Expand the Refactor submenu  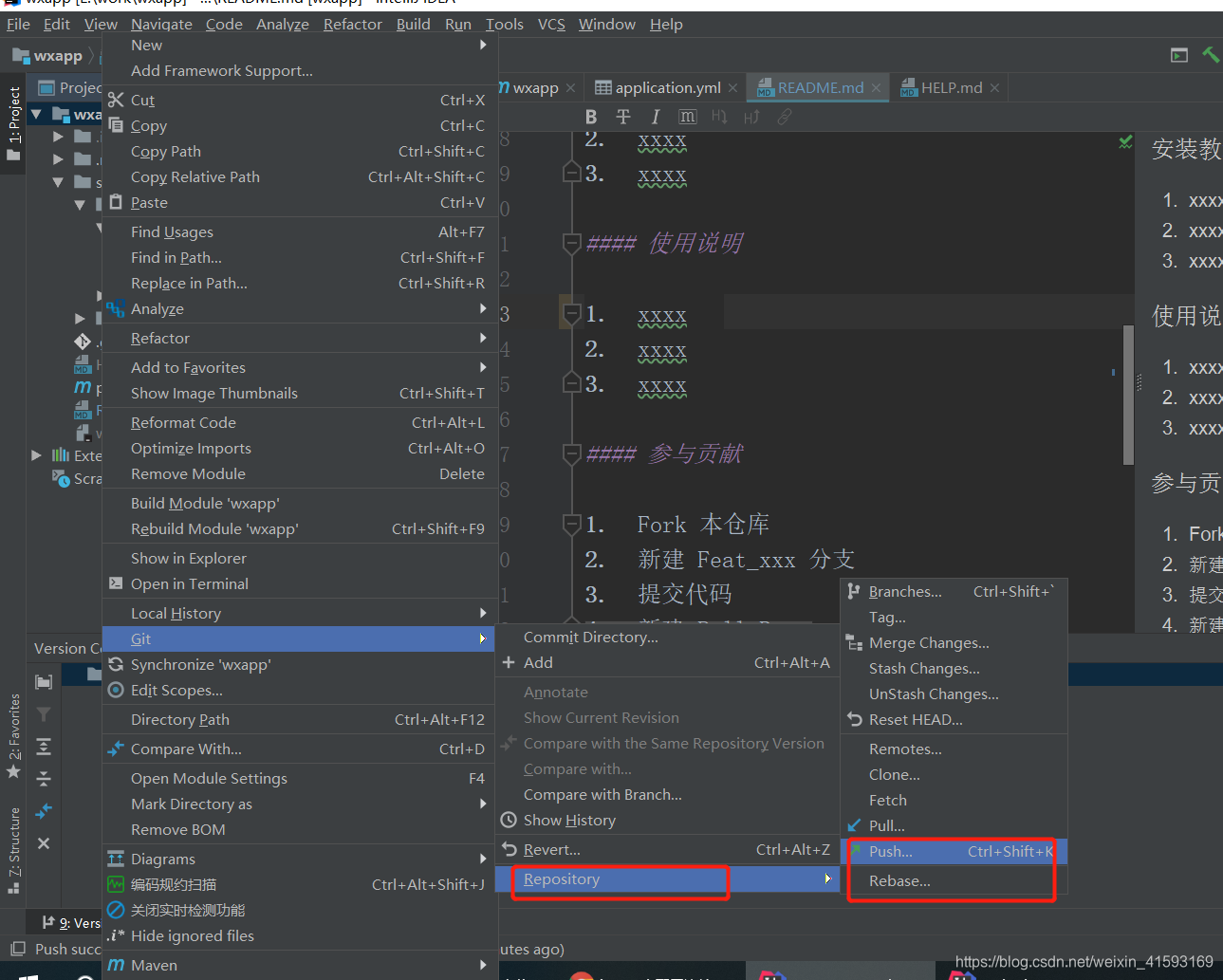point(483,338)
